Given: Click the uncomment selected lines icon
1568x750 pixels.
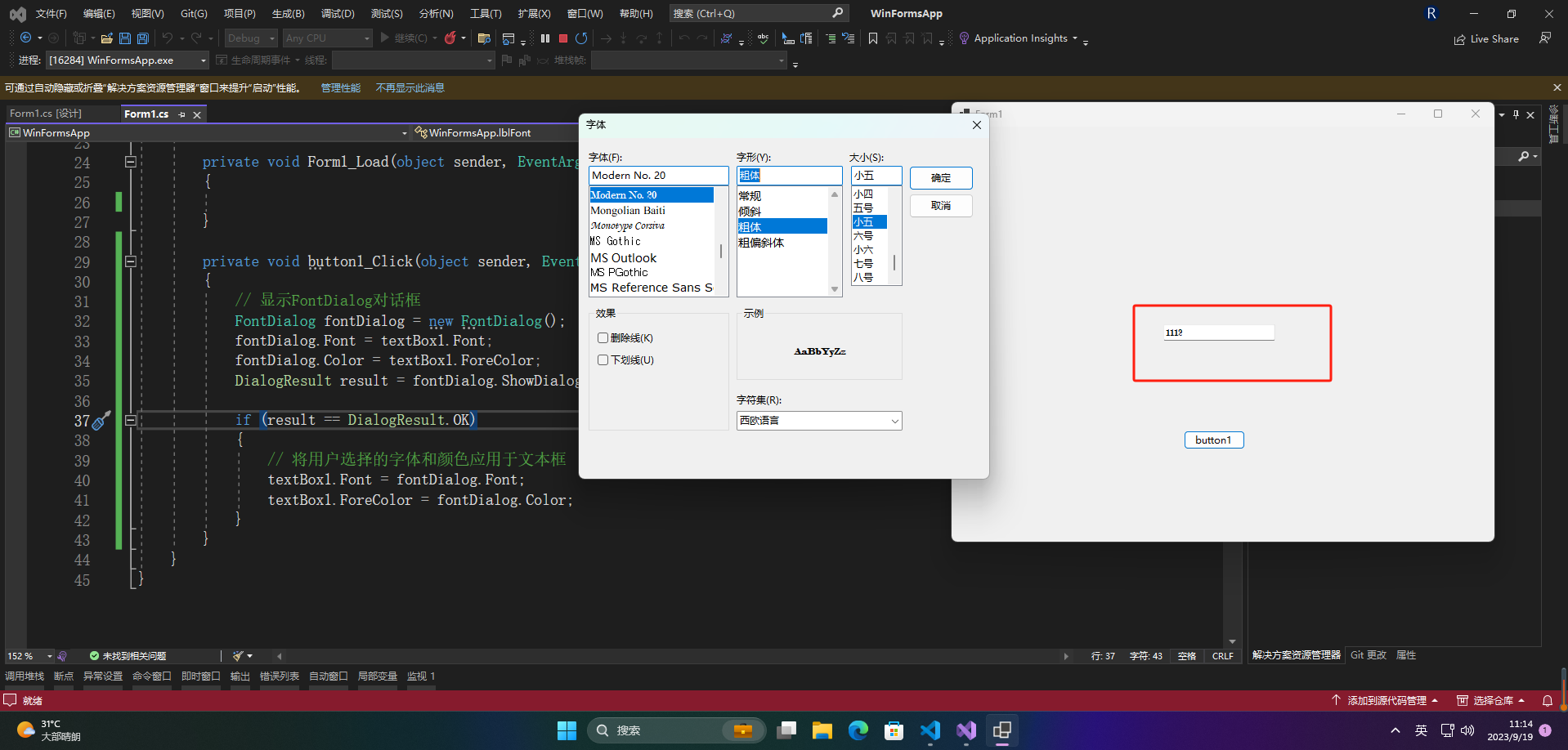Looking at the screenshot, I should (x=849, y=38).
